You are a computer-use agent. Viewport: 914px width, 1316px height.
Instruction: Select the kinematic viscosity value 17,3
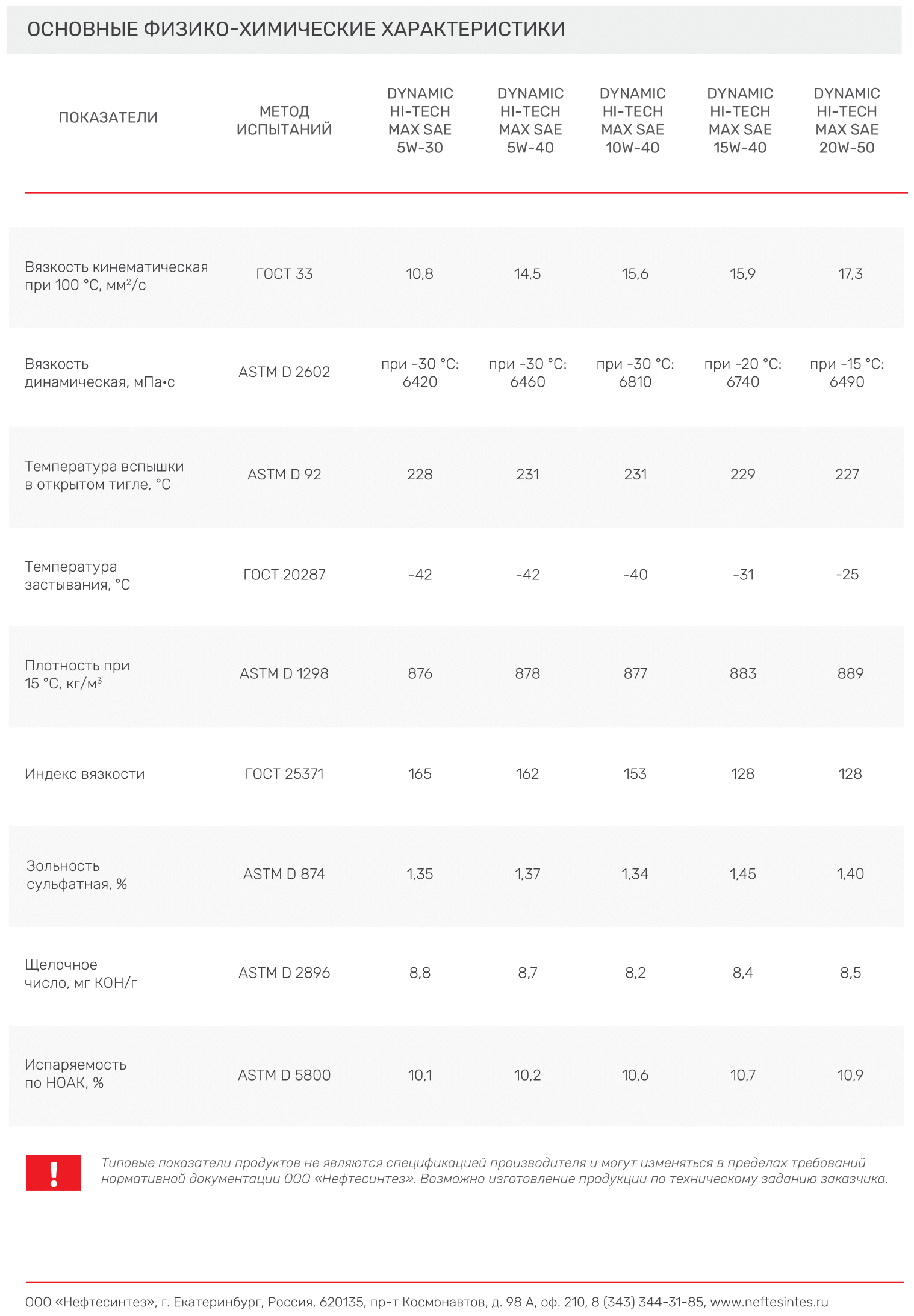(x=850, y=274)
